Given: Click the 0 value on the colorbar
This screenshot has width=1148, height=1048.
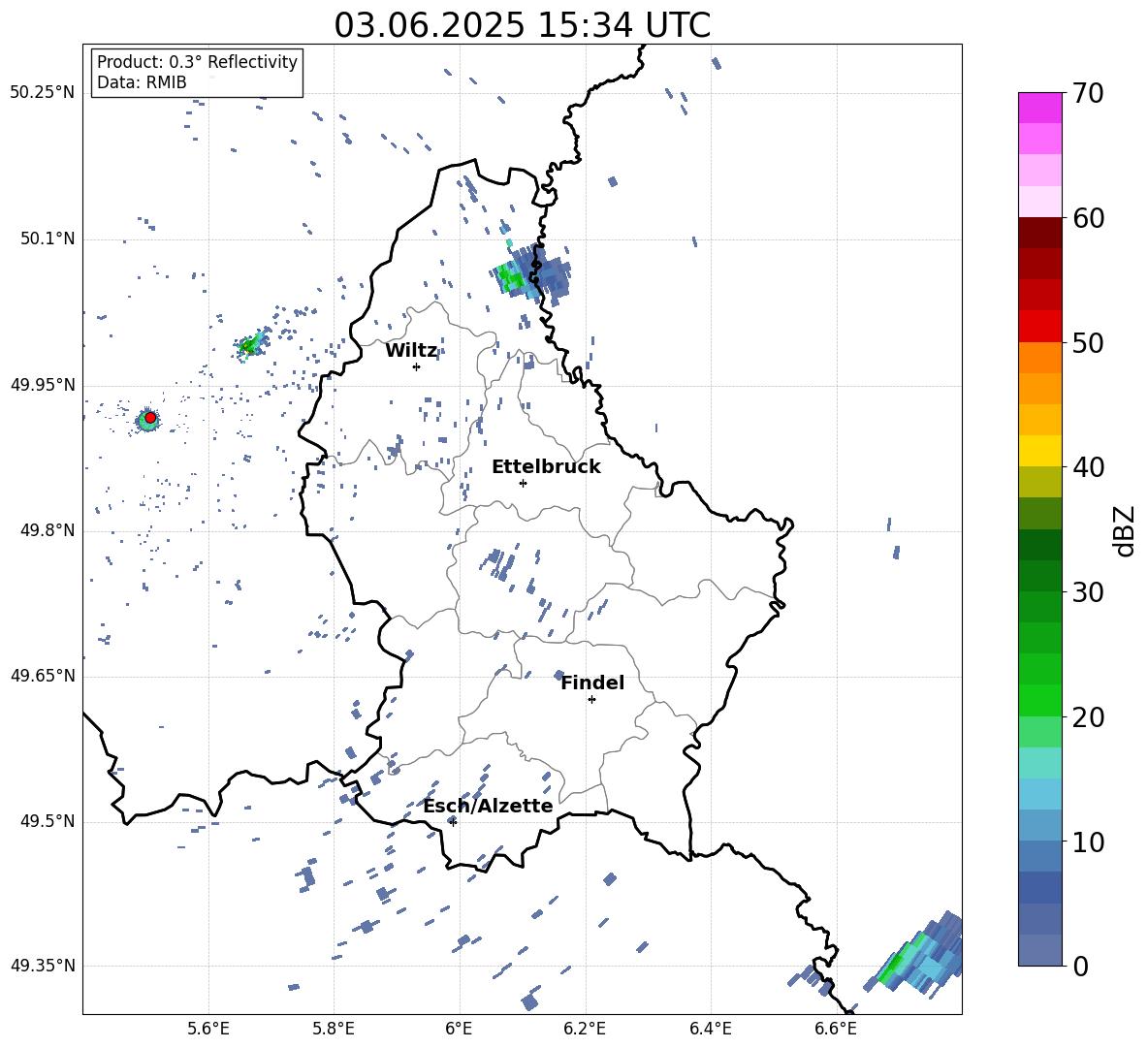Looking at the screenshot, I should 1080,966.
